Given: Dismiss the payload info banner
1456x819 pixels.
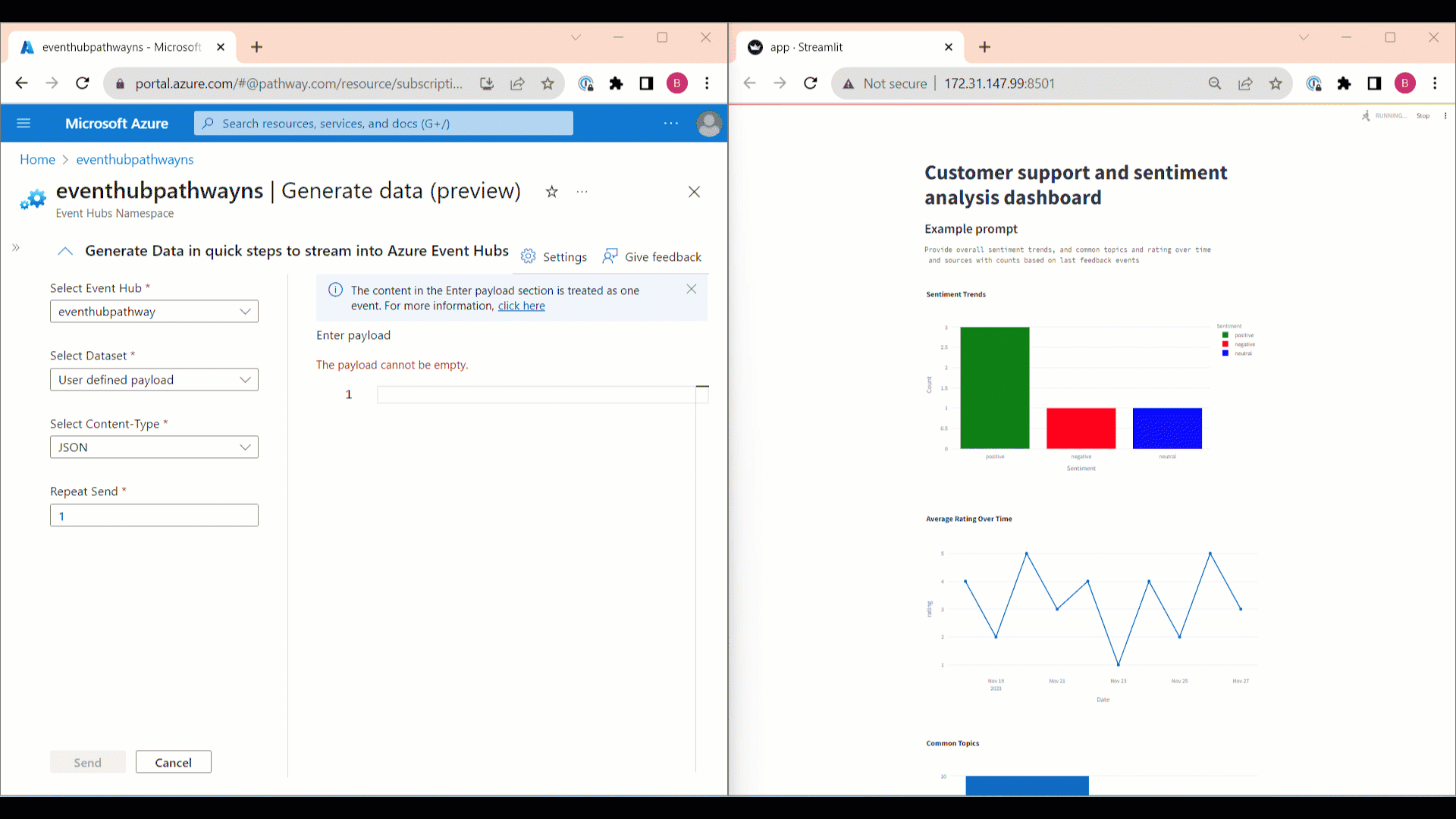Looking at the screenshot, I should coord(692,289).
